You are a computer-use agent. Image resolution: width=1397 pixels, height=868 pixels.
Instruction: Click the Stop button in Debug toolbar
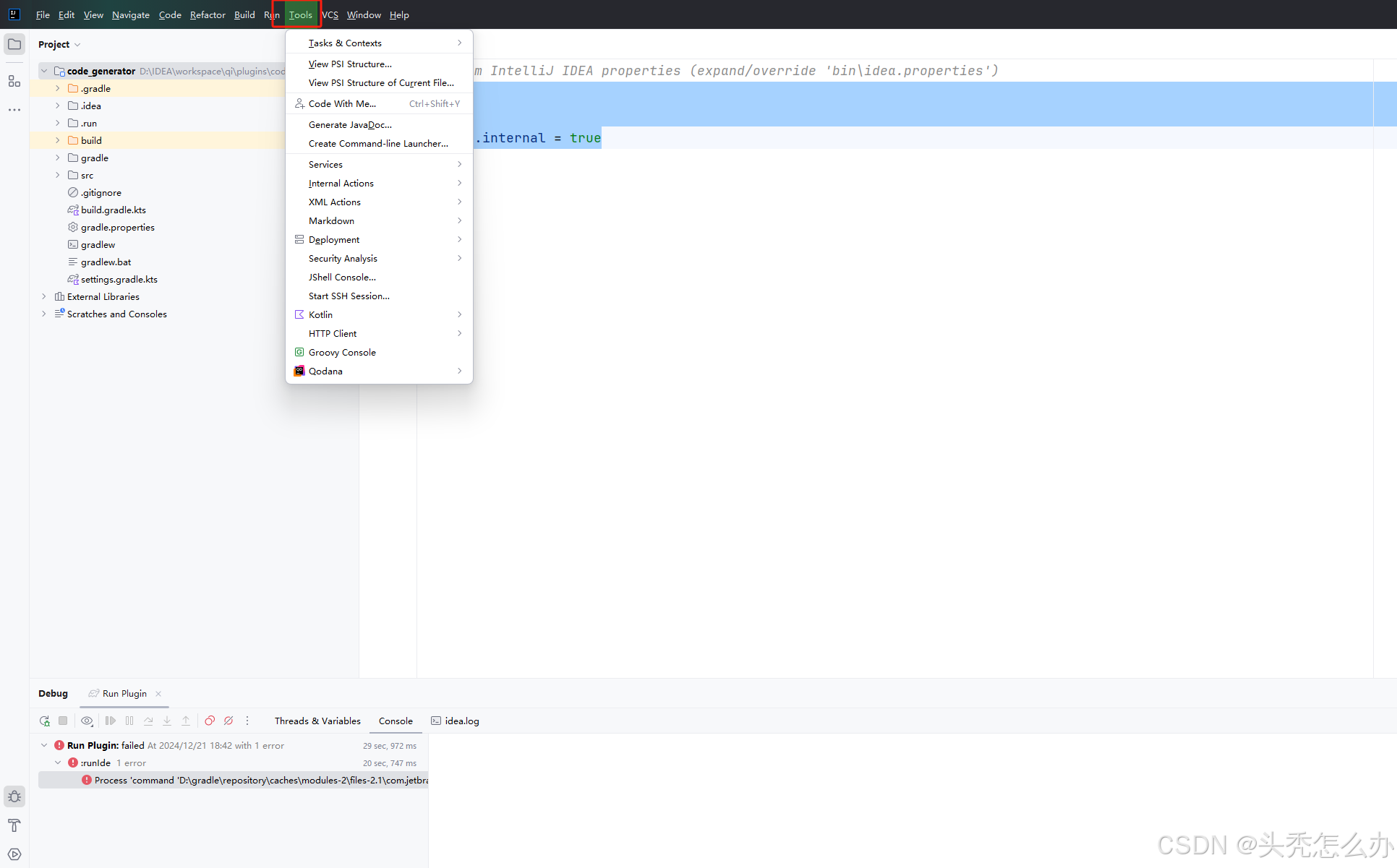[63, 721]
